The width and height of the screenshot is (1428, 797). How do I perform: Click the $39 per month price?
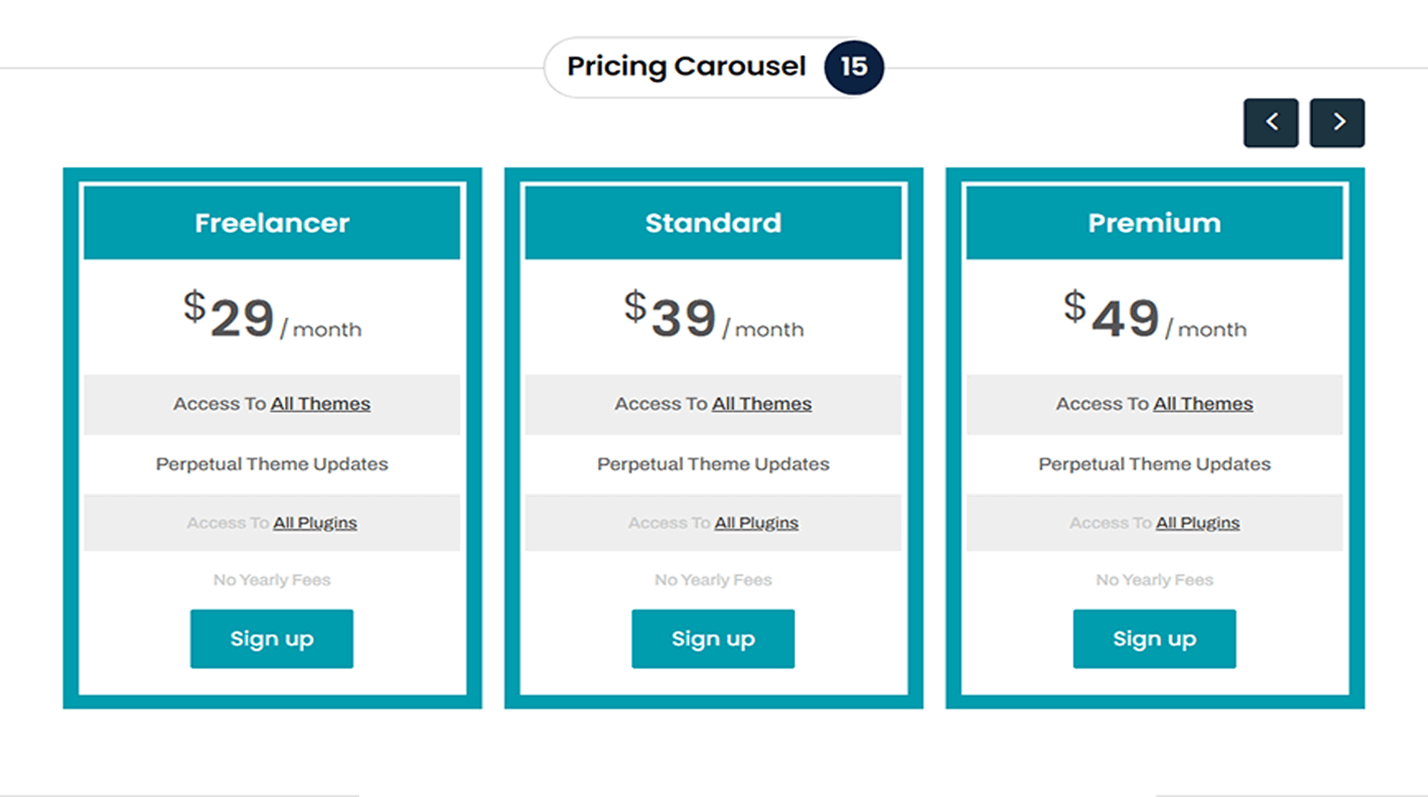(x=713, y=317)
